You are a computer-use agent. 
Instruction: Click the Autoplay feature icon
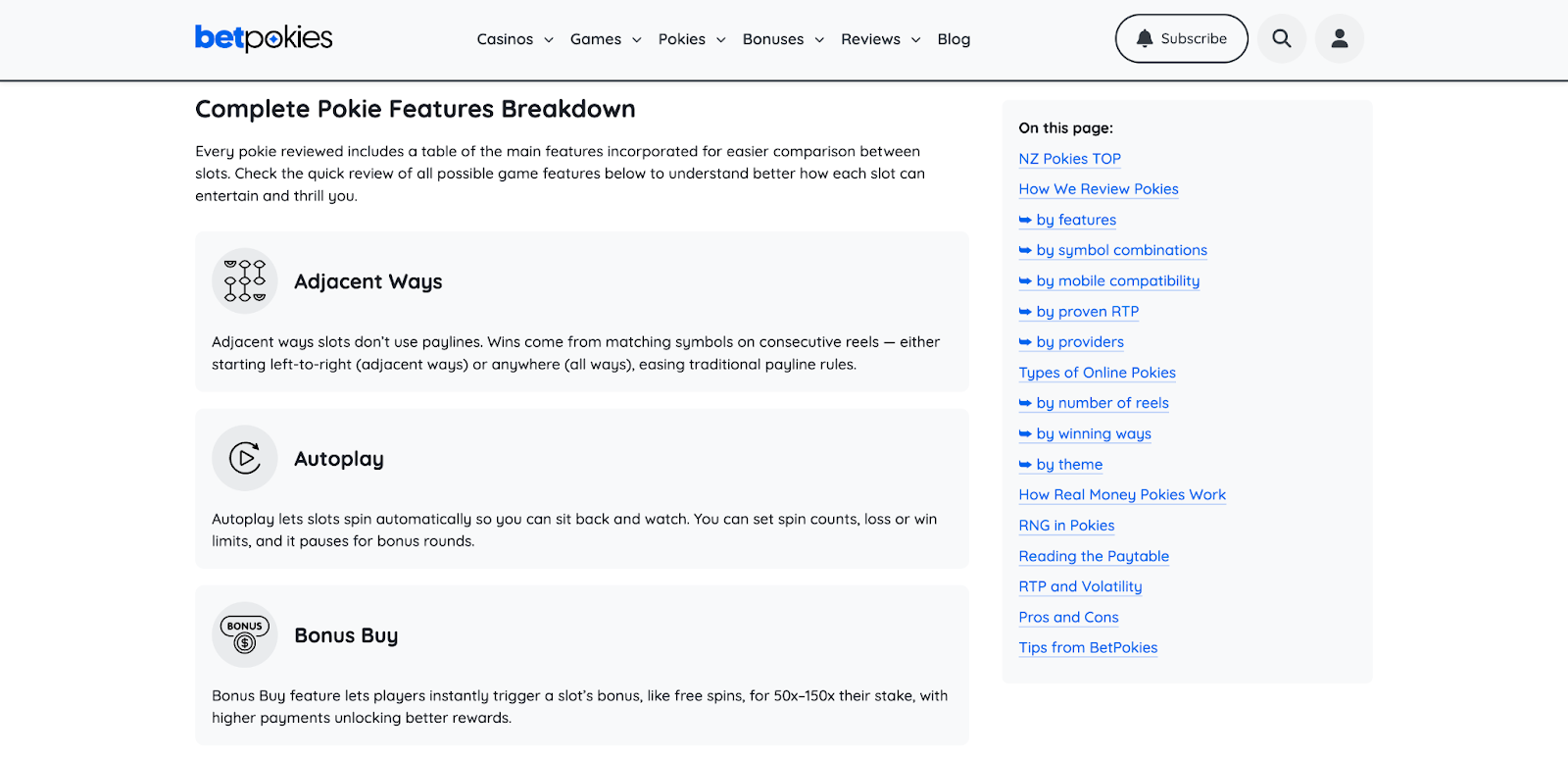(x=245, y=458)
